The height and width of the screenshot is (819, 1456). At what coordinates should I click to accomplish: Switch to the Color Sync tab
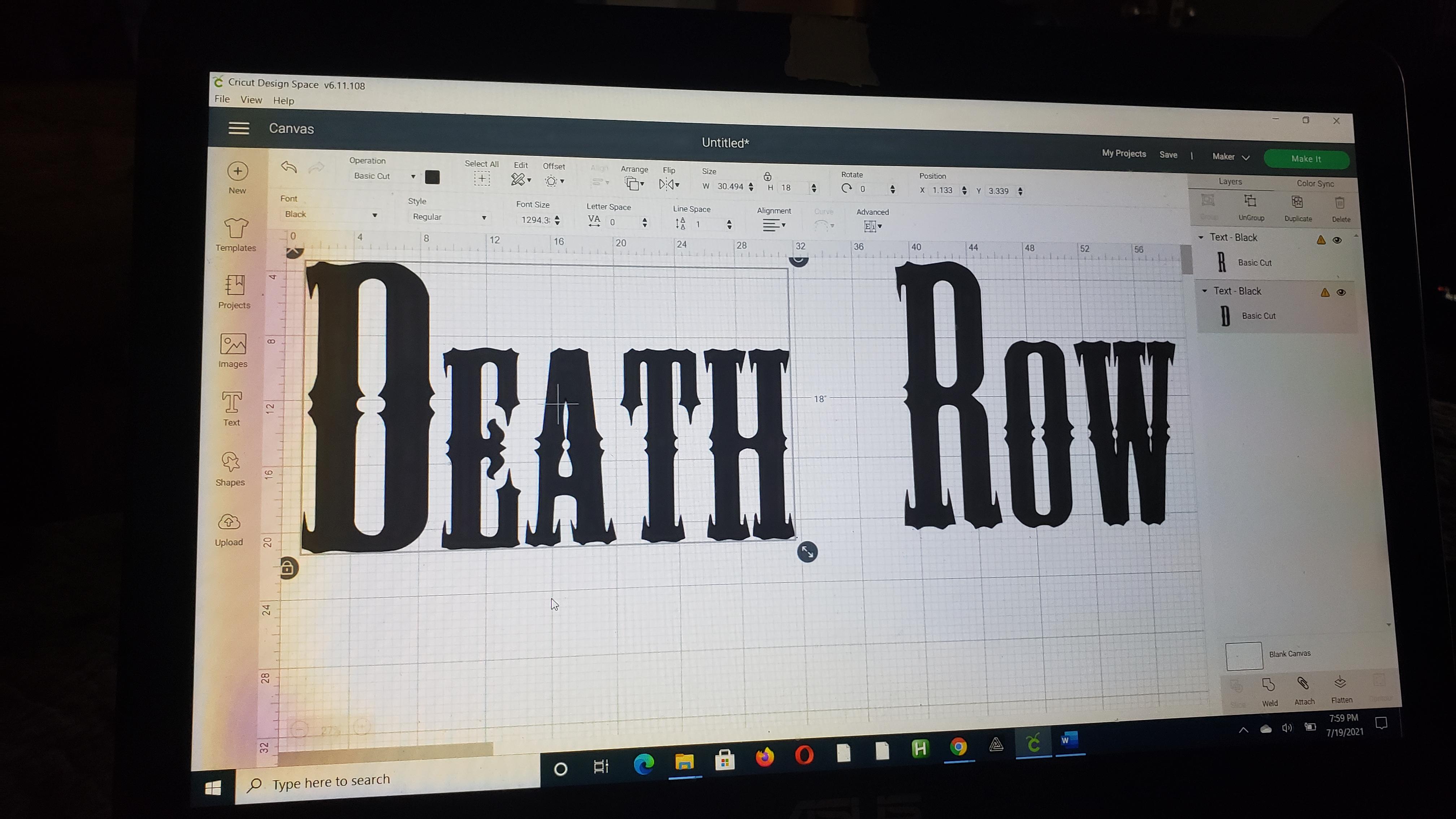click(1315, 184)
